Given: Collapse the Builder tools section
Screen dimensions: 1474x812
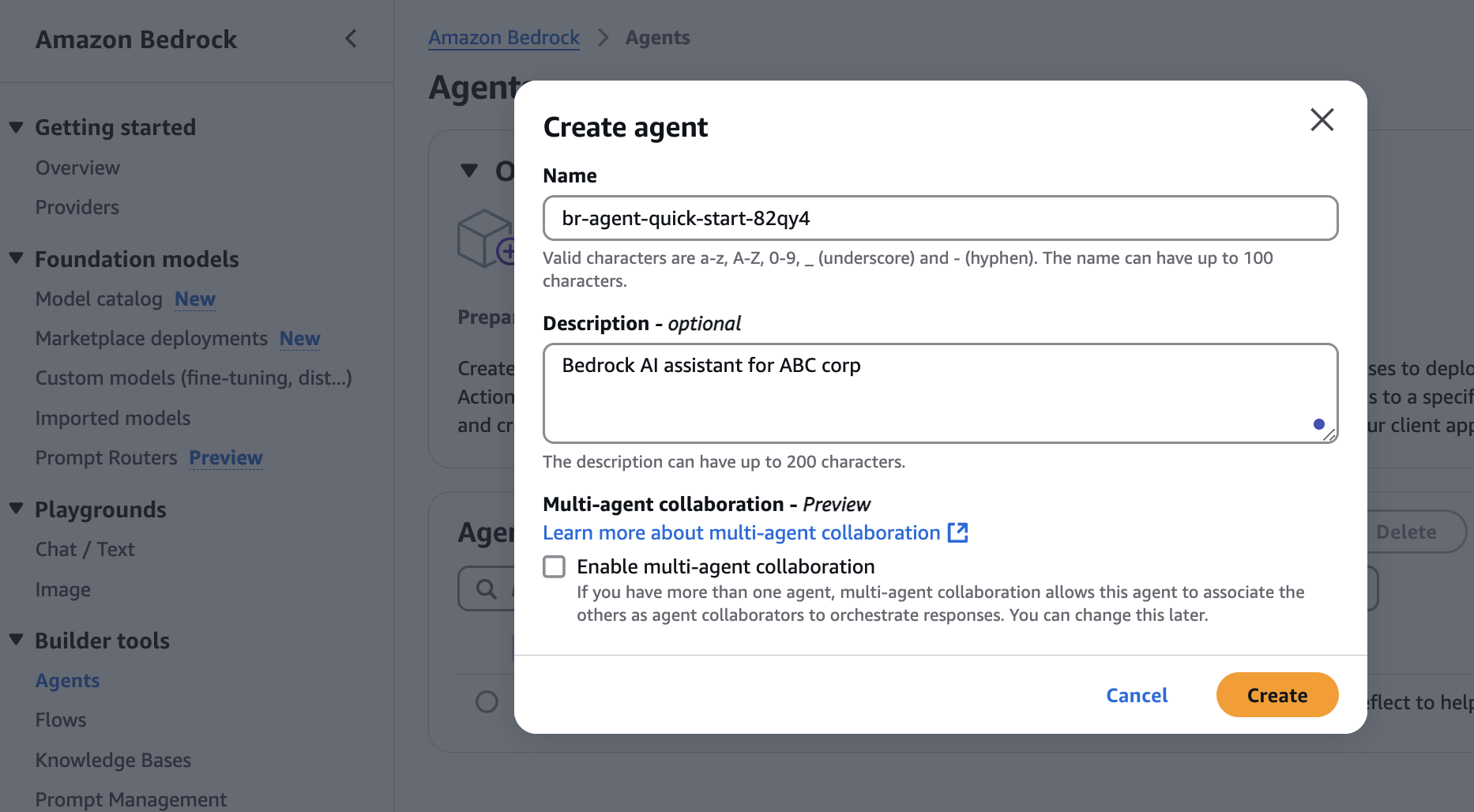Looking at the screenshot, I should (17, 640).
